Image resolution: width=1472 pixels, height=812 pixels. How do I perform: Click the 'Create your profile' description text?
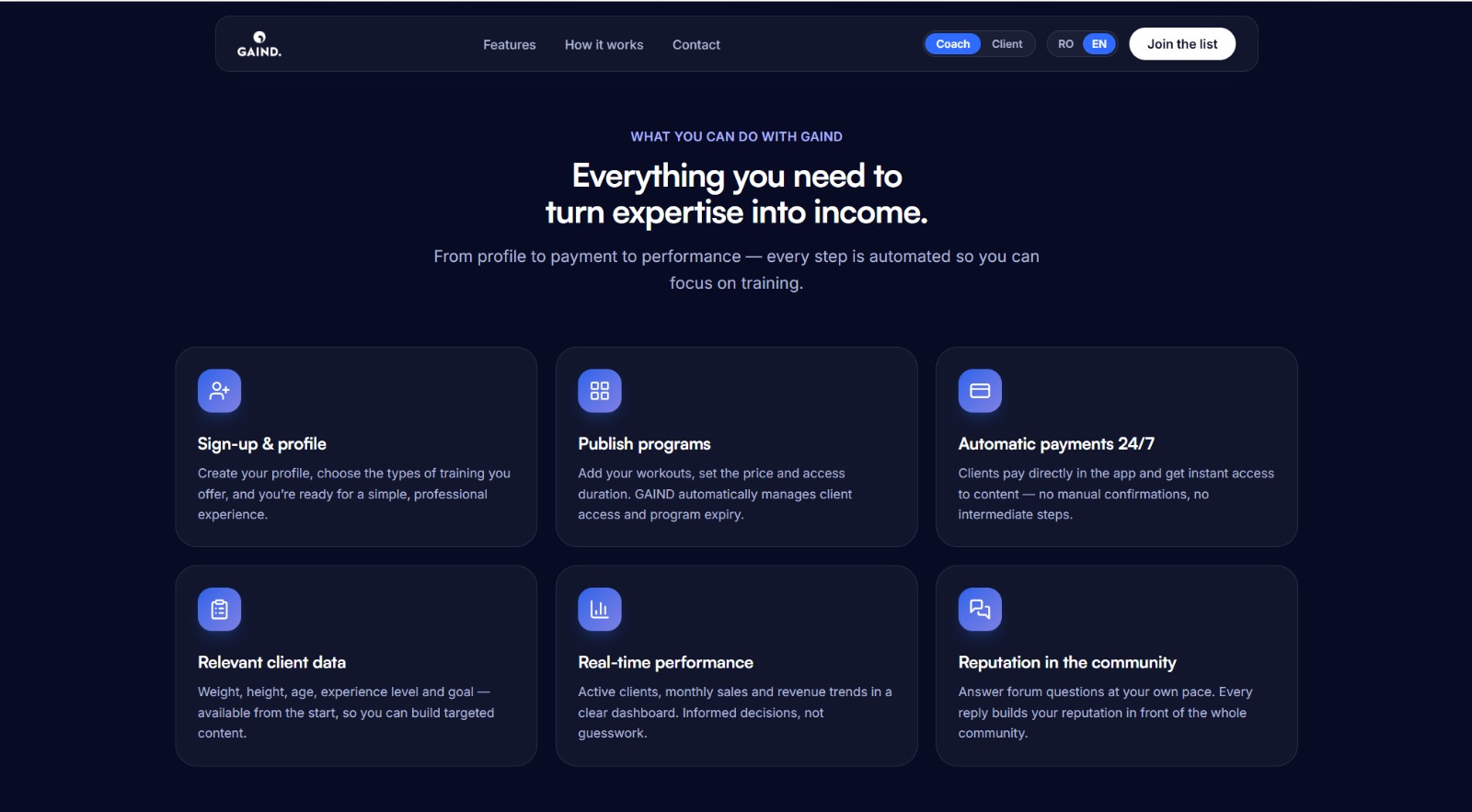coord(354,494)
